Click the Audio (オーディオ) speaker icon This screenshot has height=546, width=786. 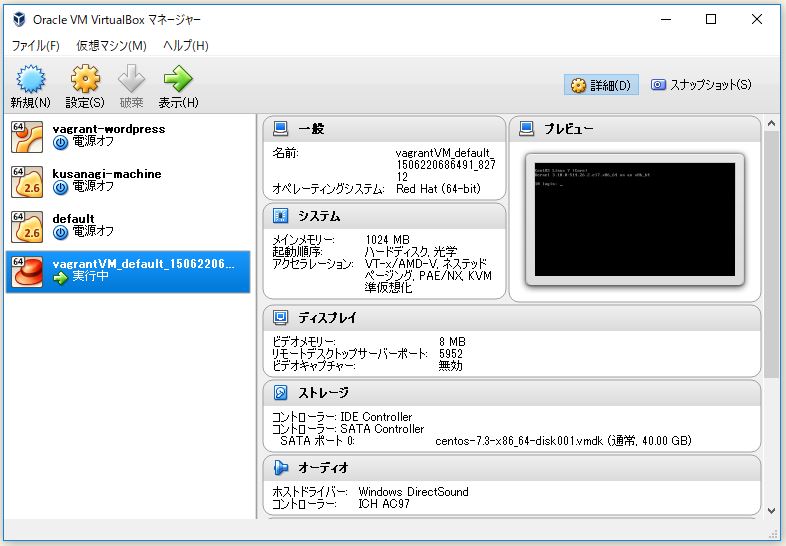[x=280, y=468]
